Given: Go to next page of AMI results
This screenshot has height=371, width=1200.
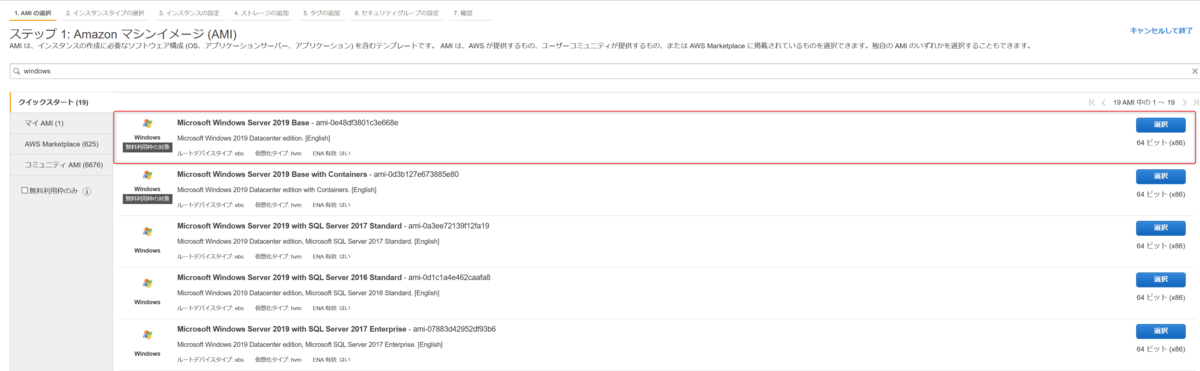Looking at the screenshot, I should click(x=1184, y=102).
